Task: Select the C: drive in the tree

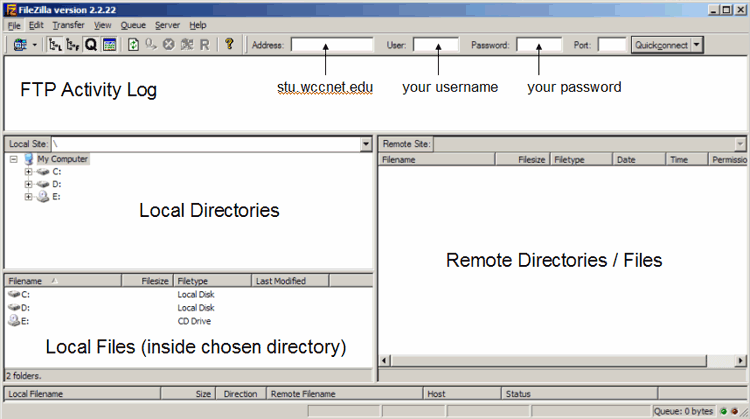Action: (x=57, y=171)
